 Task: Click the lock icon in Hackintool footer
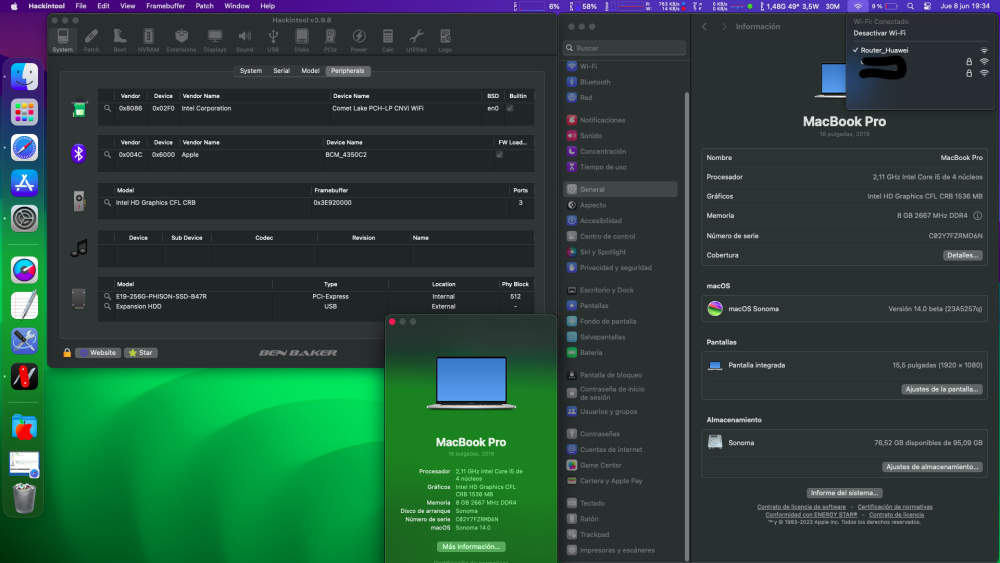[67, 353]
